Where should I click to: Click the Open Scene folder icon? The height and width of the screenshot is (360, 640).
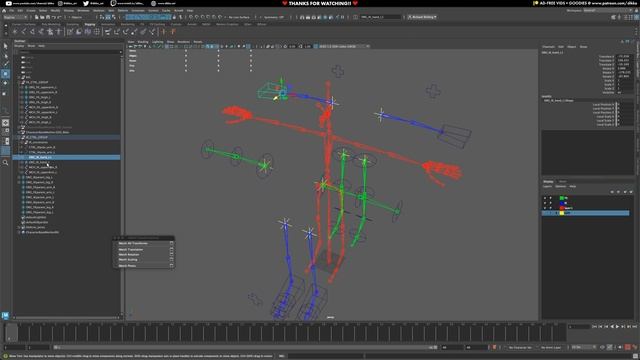pos(42,17)
